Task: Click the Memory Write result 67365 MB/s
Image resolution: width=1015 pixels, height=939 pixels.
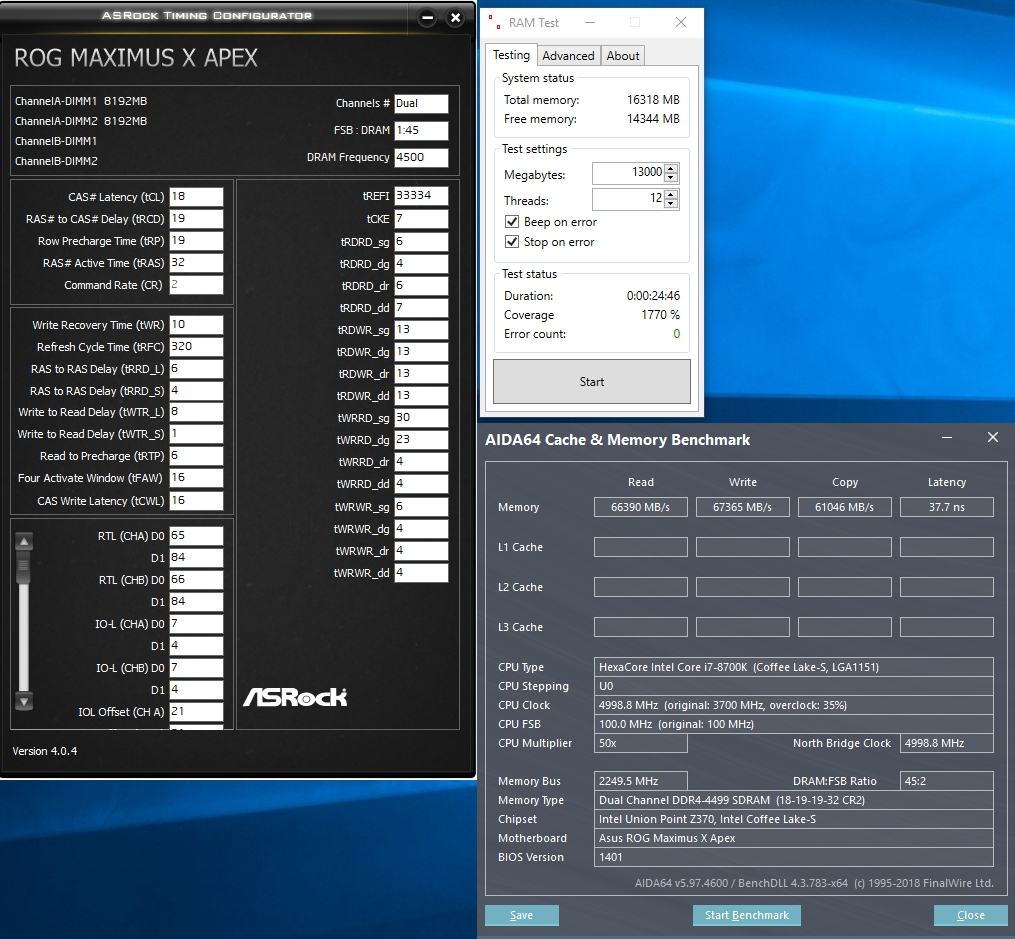Action: click(x=742, y=507)
